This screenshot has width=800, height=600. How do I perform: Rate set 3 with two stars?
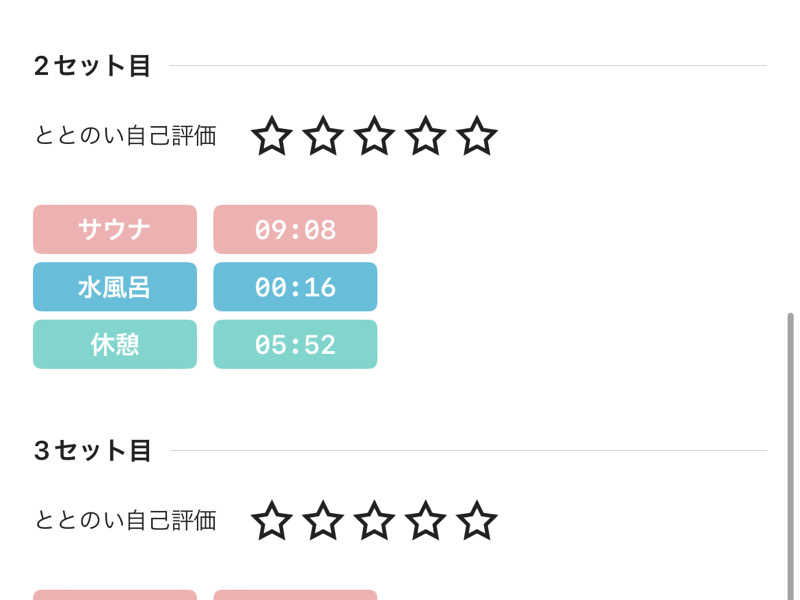click(323, 521)
